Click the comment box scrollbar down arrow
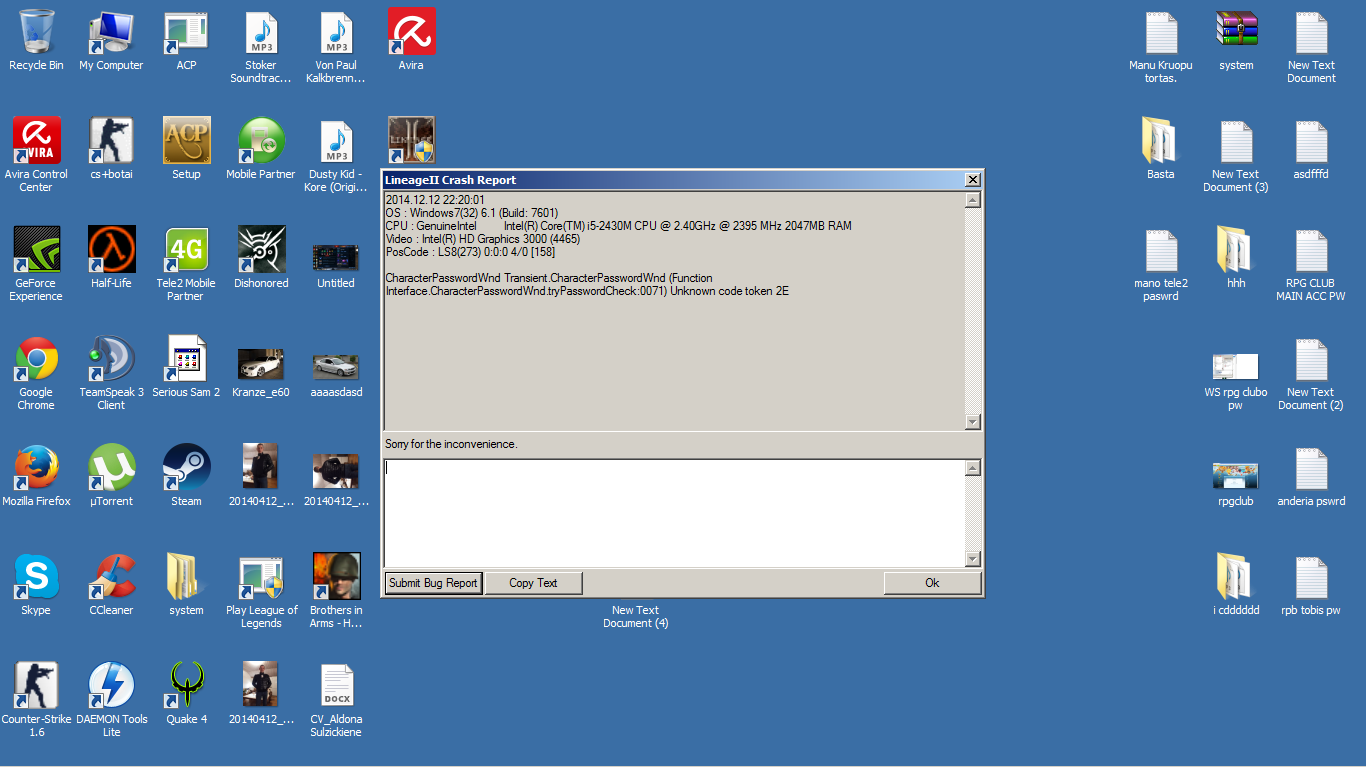This screenshot has width=1366, height=768. click(x=973, y=559)
